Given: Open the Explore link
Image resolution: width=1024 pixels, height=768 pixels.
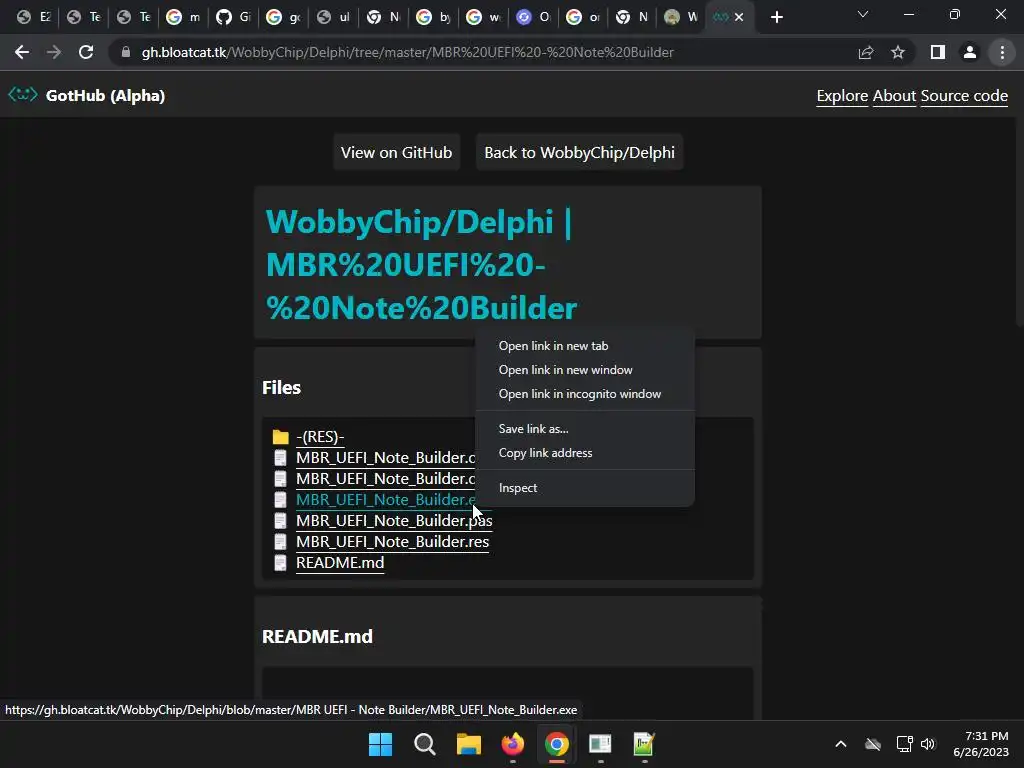Looking at the screenshot, I should pyautogui.click(x=842, y=96).
